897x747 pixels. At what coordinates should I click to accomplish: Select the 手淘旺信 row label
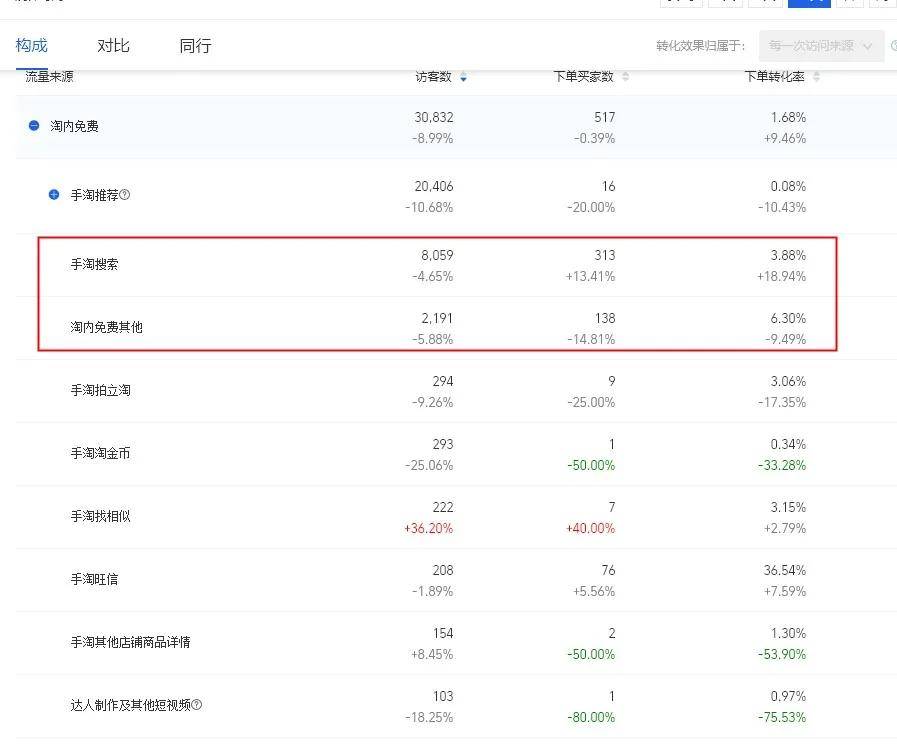point(94,579)
